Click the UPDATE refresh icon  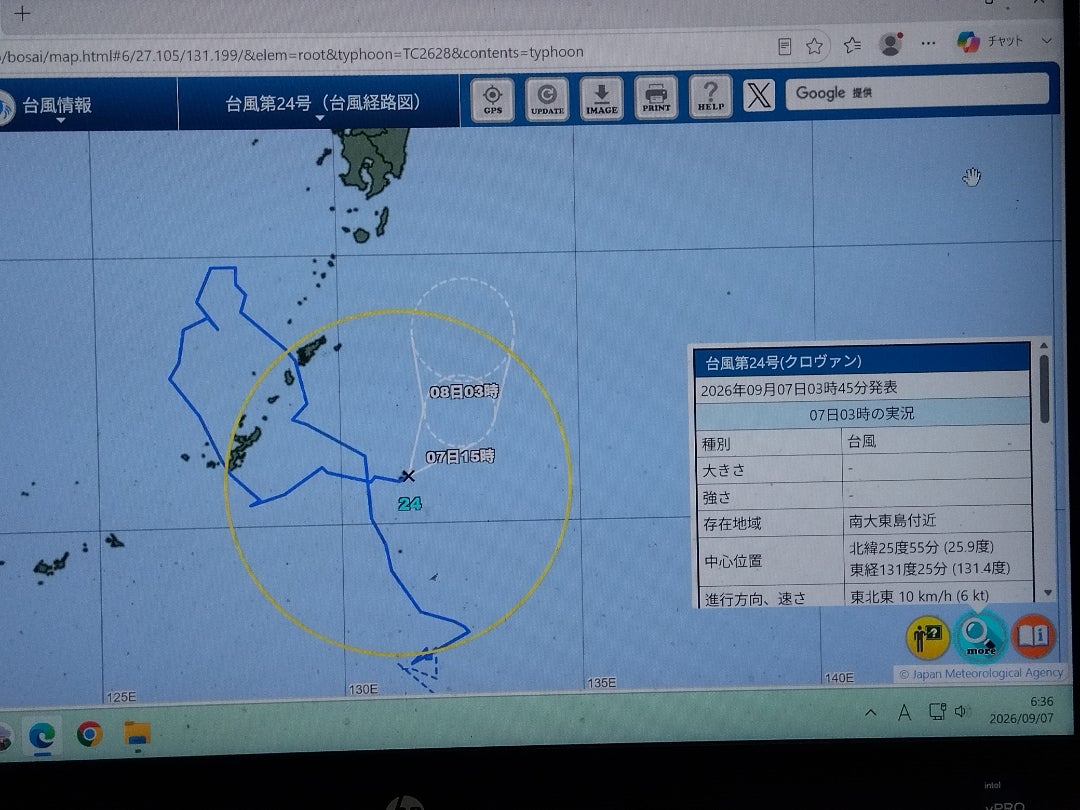point(547,100)
